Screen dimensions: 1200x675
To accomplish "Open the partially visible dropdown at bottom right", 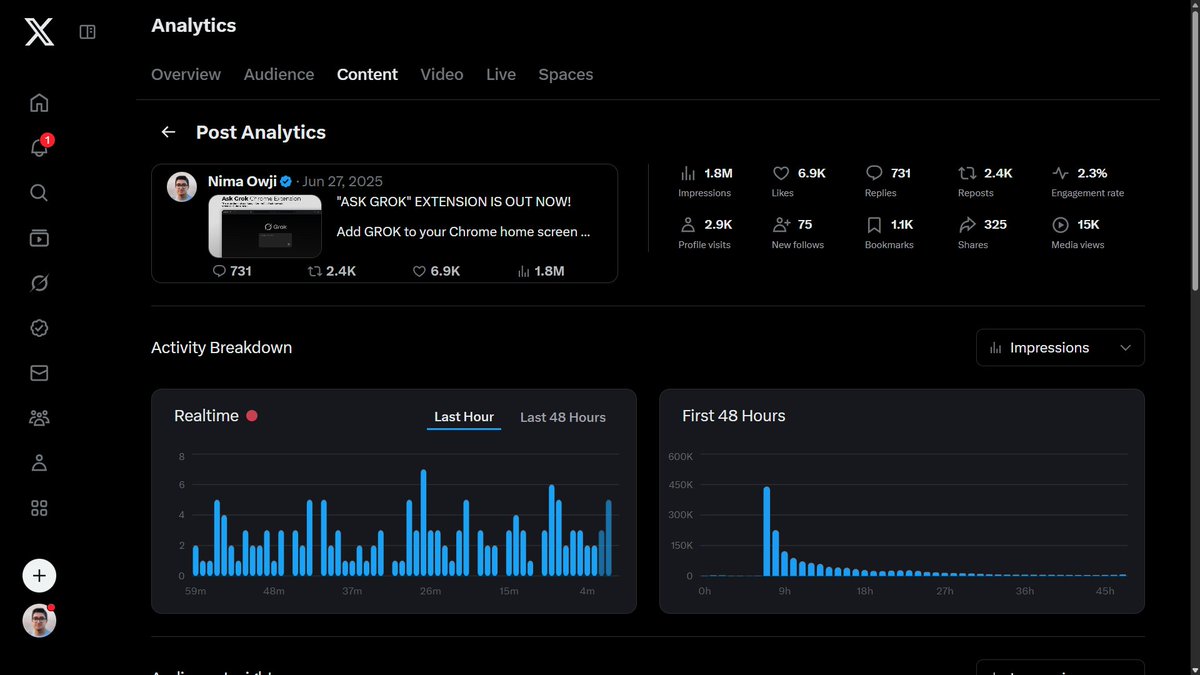I will tap(1060, 667).
